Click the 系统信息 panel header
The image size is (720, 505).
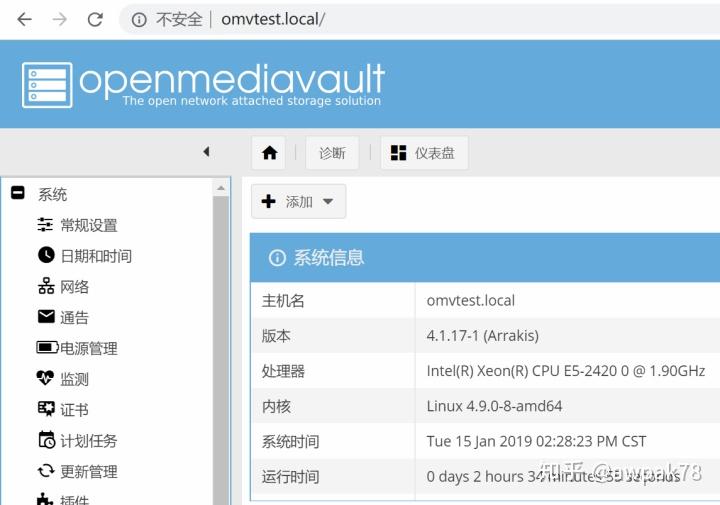click(485, 258)
